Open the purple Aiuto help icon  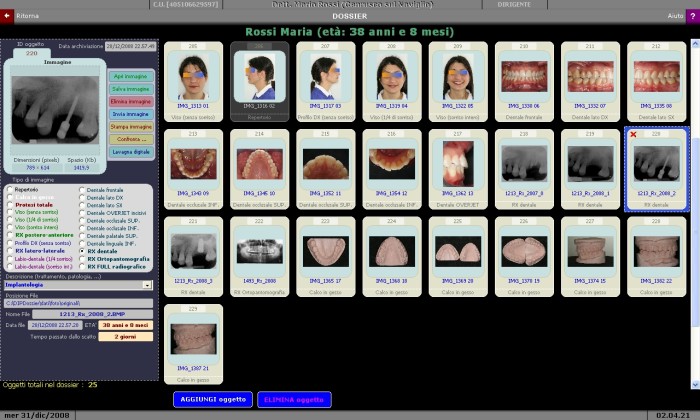[693, 16]
